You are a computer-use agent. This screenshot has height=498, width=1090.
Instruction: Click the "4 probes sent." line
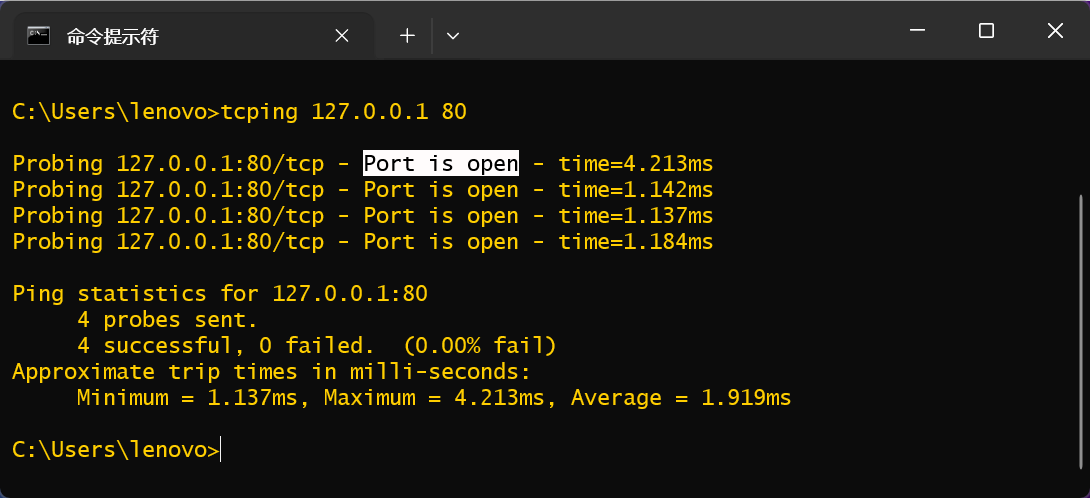tap(168, 320)
